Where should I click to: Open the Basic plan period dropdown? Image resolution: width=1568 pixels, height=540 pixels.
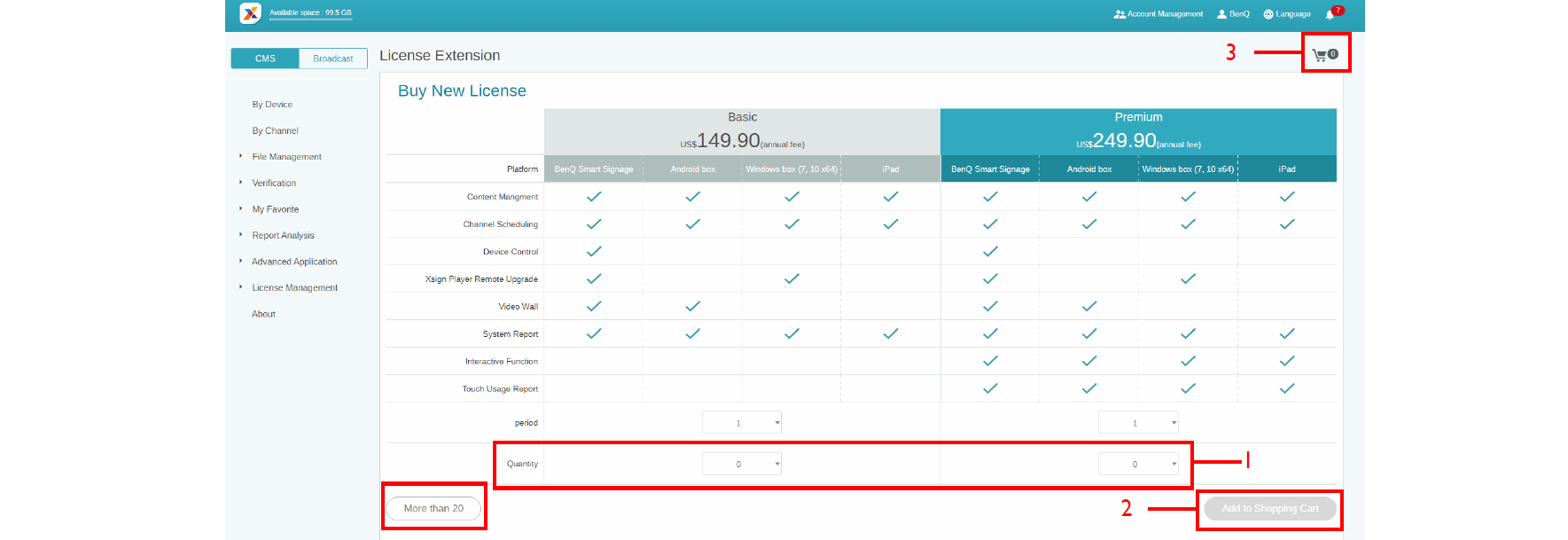pyautogui.click(x=742, y=423)
